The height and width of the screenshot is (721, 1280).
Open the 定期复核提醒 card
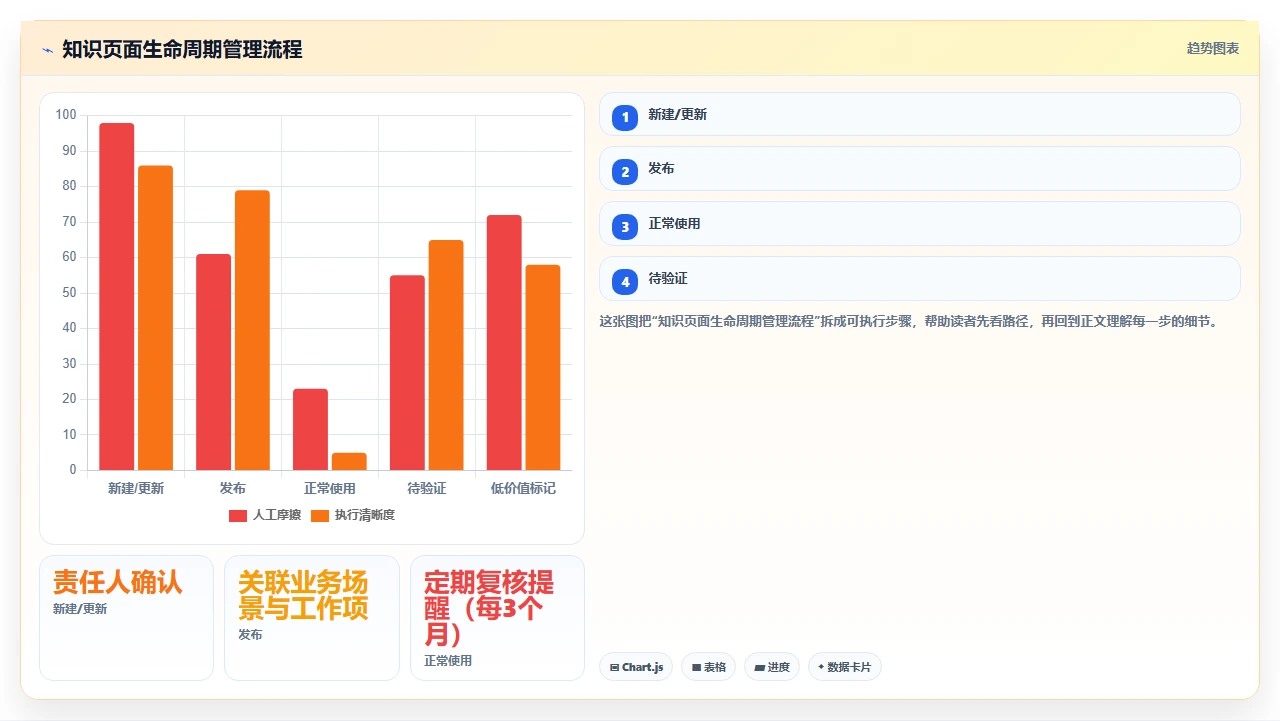click(497, 618)
